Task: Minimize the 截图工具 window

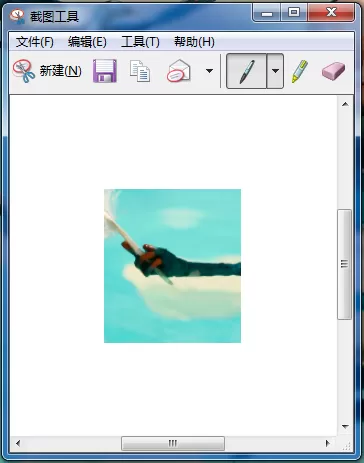Action: point(267,13)
